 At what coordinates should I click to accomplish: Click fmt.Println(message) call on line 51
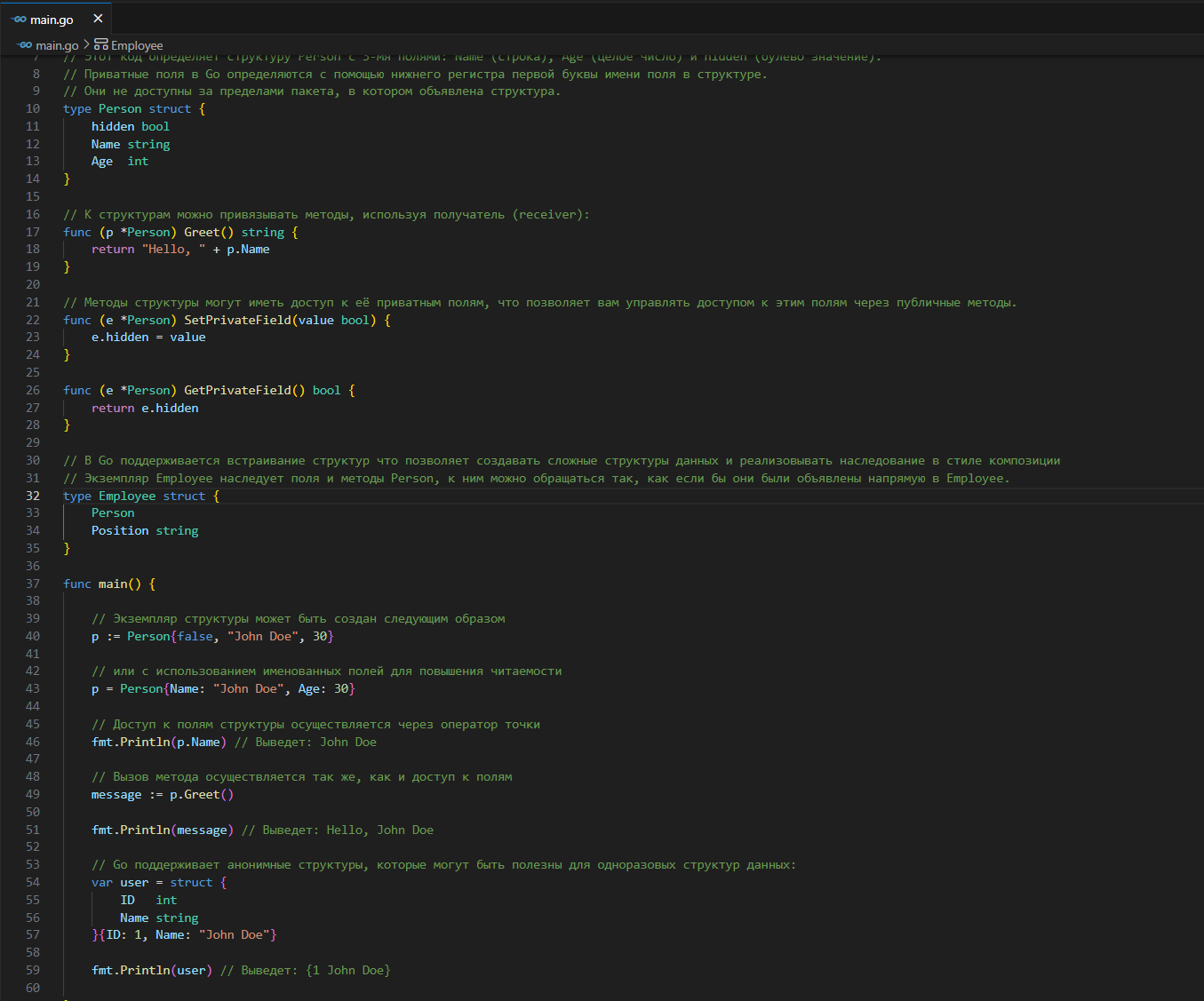coord(163,830)
